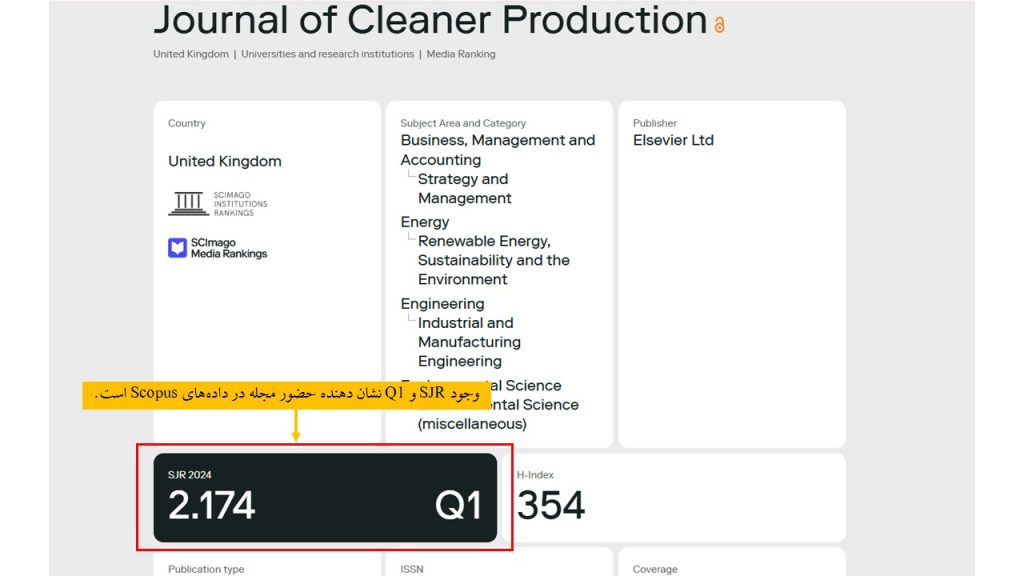The height and width of the screenshot is (576, 1024).
Task: Click United Kingdom in the Country card
Action: tap(225, 161)
